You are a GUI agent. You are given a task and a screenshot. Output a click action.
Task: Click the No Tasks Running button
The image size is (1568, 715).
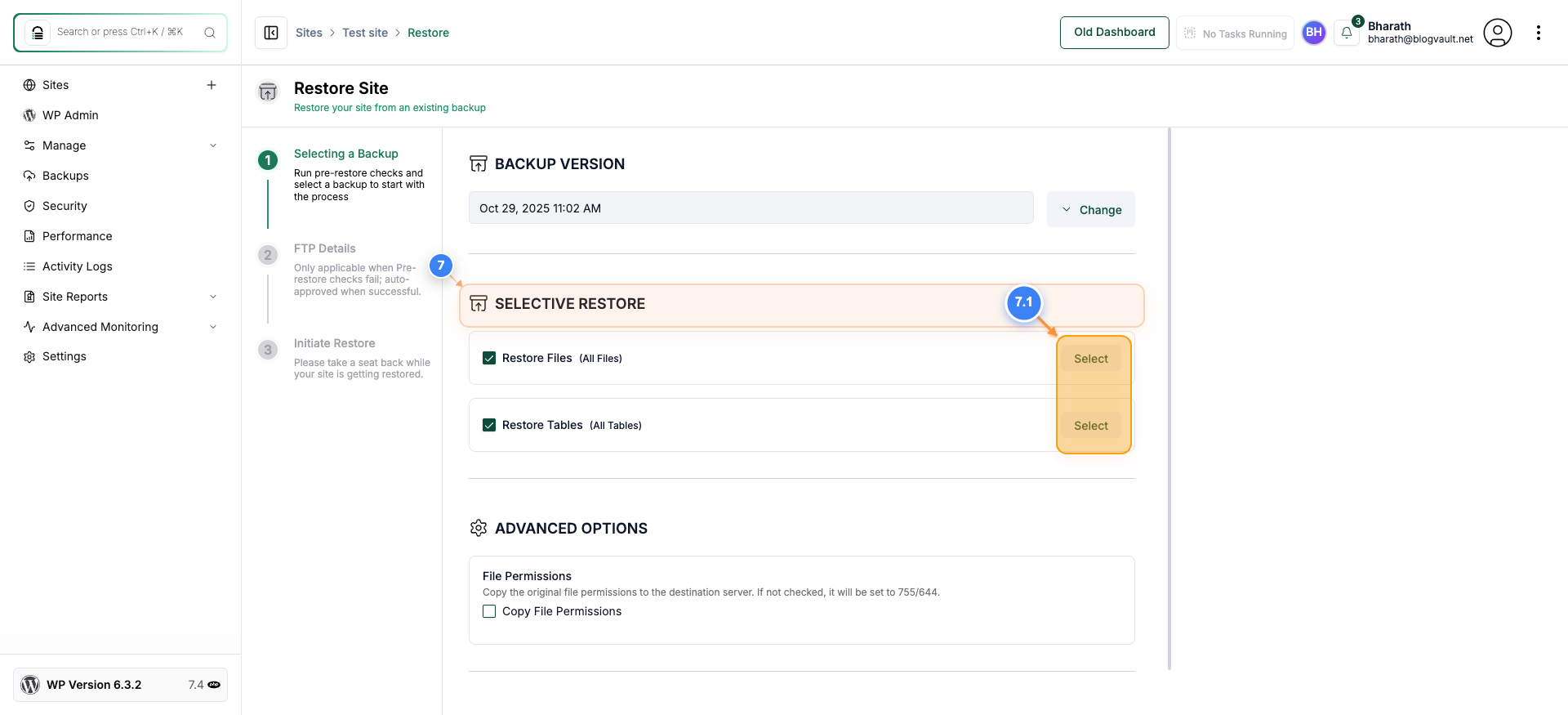pyautogui.click(x=1235, y=33)
